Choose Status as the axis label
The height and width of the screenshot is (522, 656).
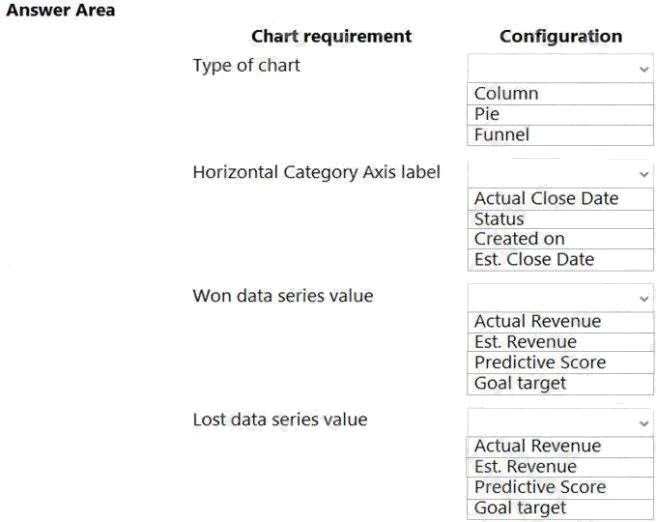coord(499,219)
